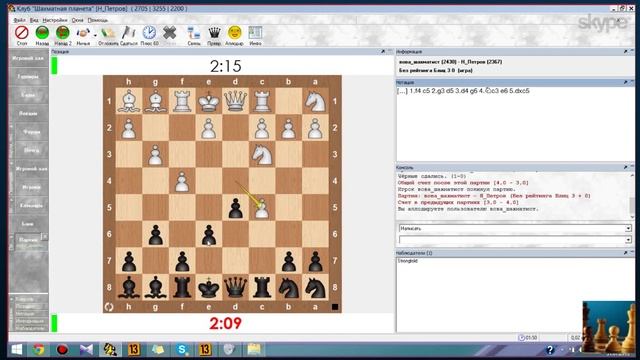This screenshot has width=640, height=360.
Task: Pin the Информация panel
Action: coord(625,51)
